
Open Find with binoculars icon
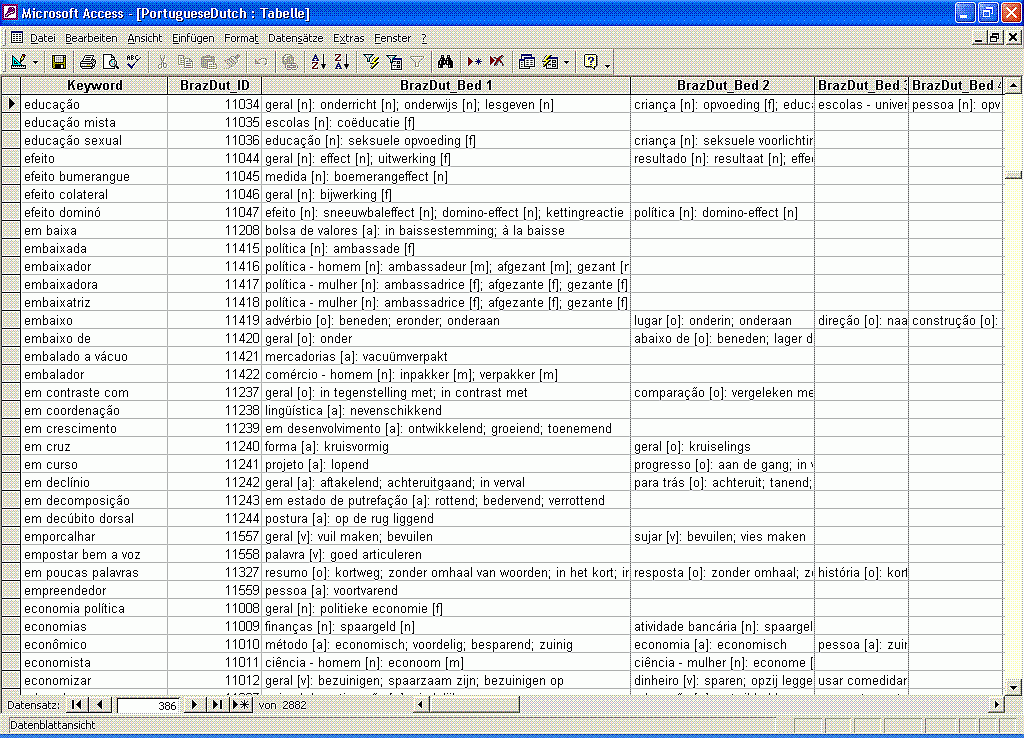pyautogui.click(x=445, y=62)
